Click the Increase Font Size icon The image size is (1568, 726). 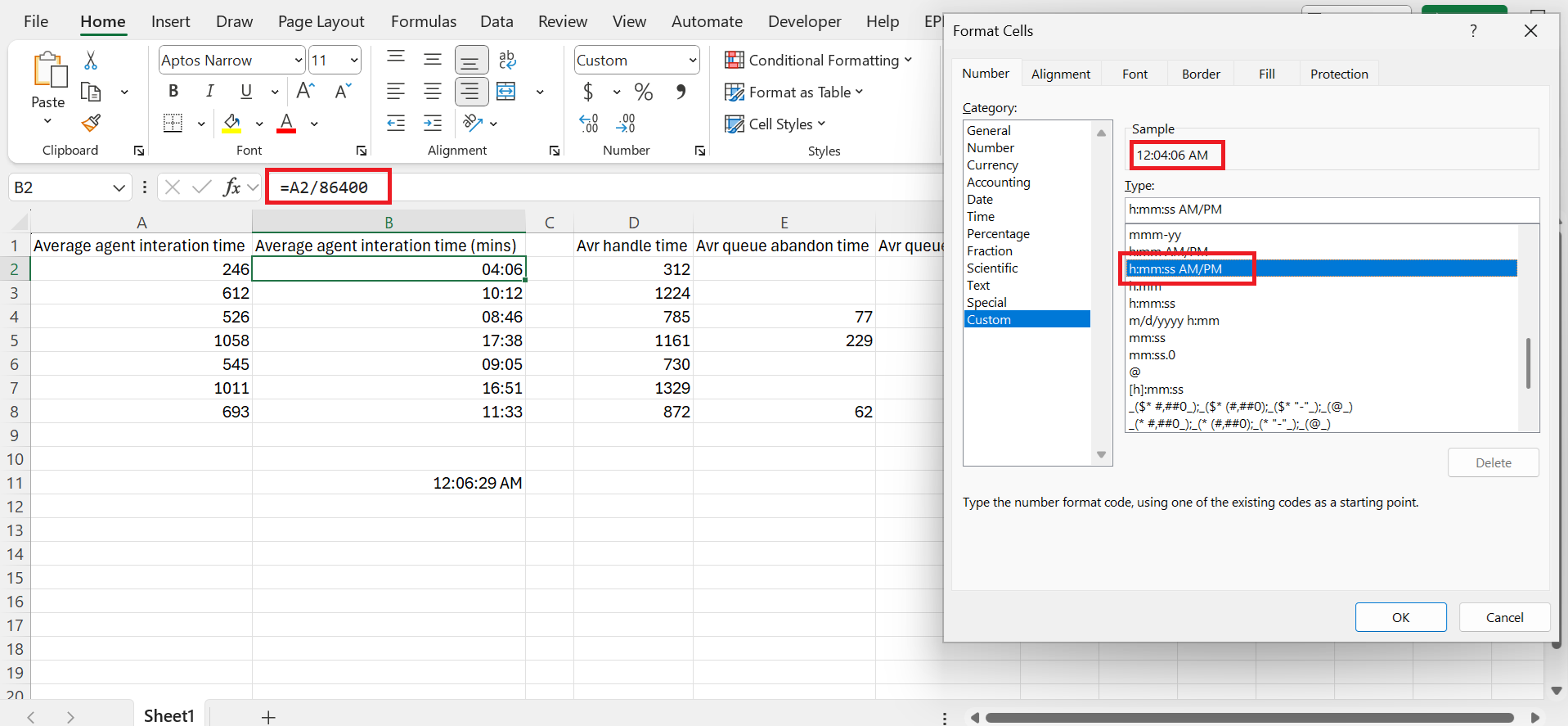[x=305, y=92]
